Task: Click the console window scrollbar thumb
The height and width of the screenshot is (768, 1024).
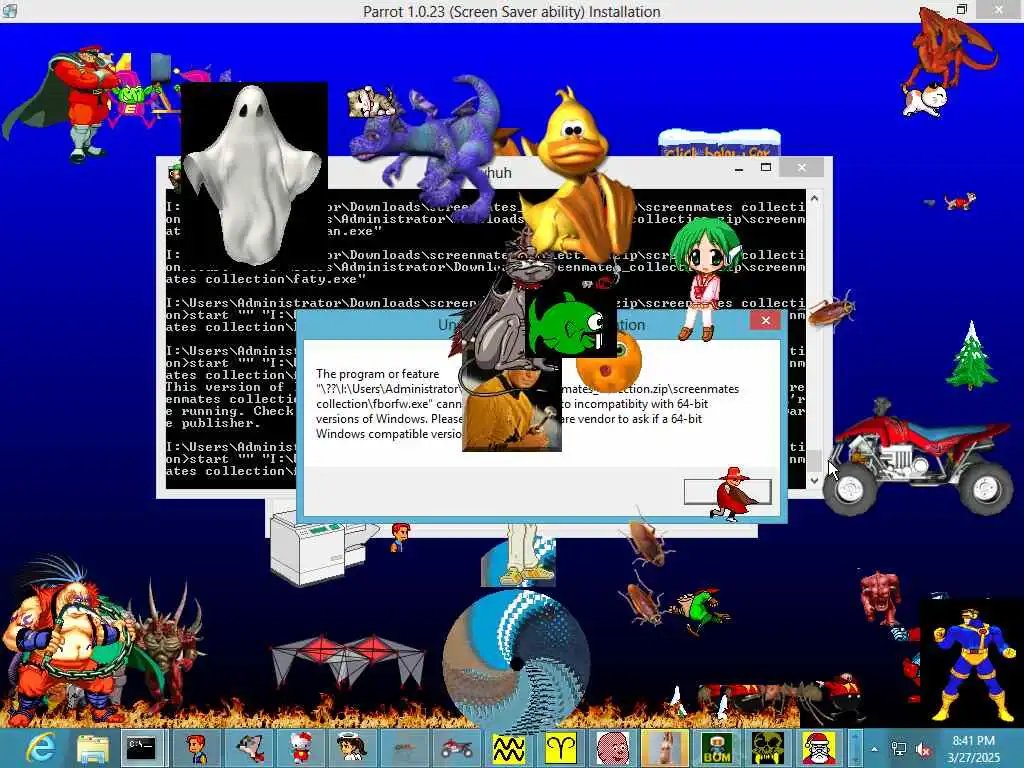Action: pyautogui.click(x=814, y=460)
